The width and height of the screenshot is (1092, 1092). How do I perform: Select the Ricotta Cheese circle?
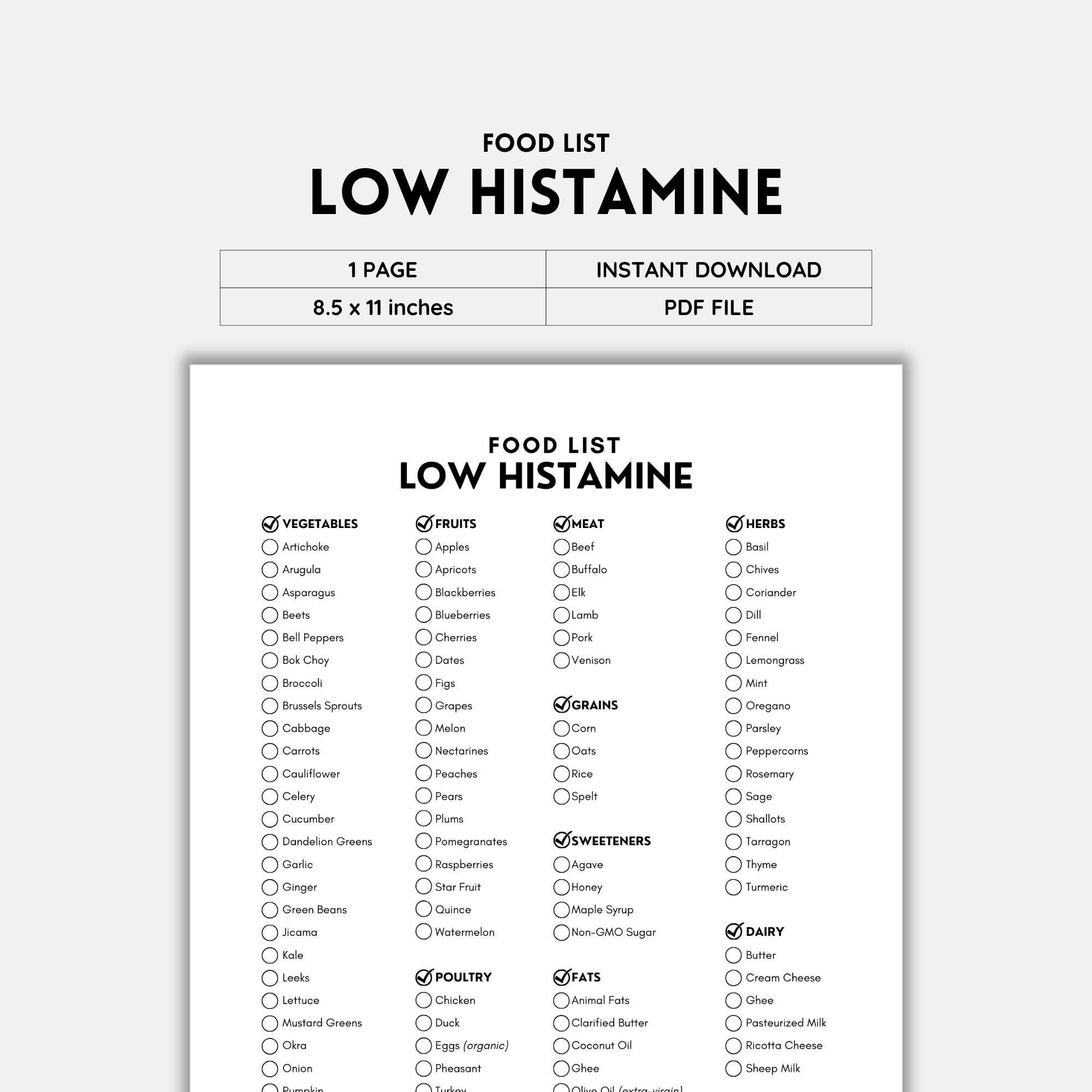[733, 1046]
